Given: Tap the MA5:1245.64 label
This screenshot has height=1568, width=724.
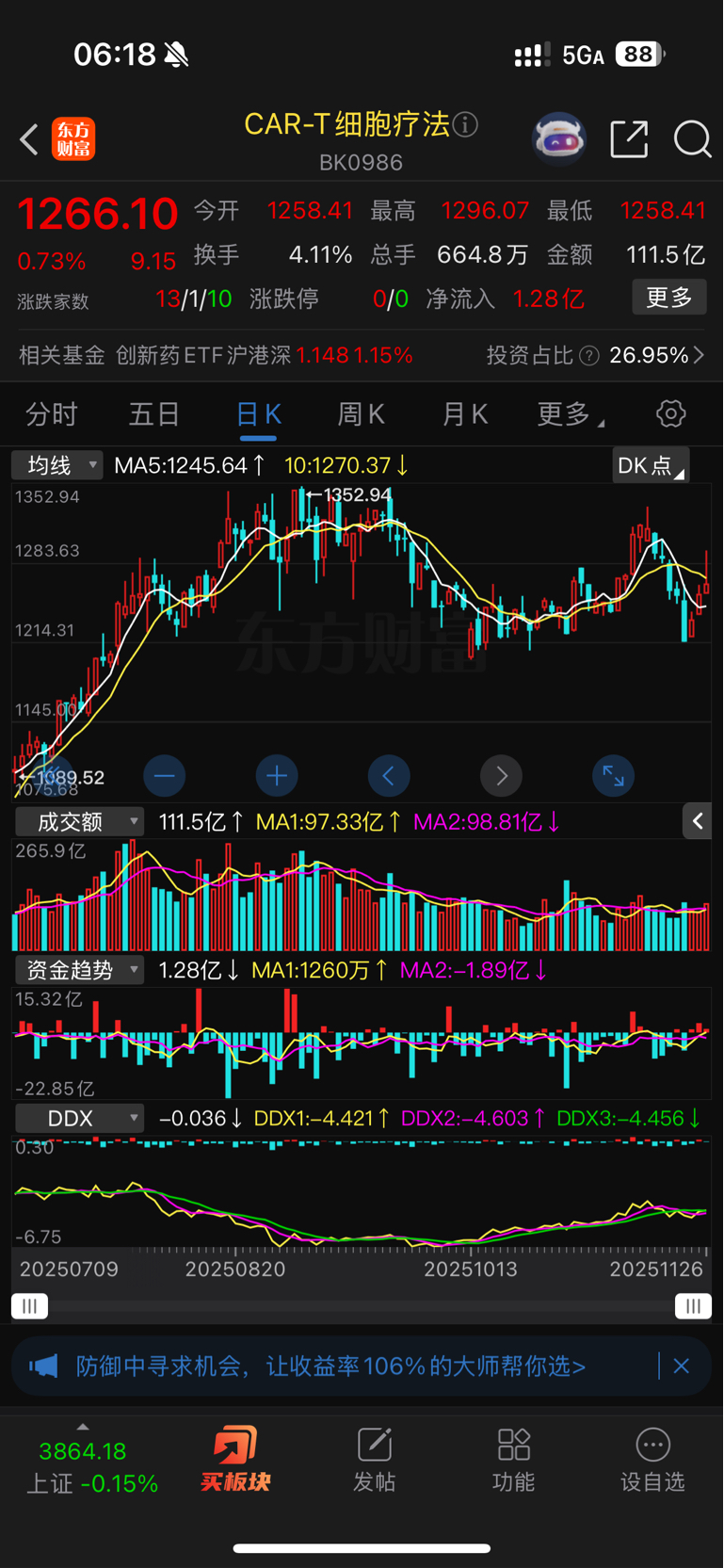Looking at the screenshot, I should point(188,465).
